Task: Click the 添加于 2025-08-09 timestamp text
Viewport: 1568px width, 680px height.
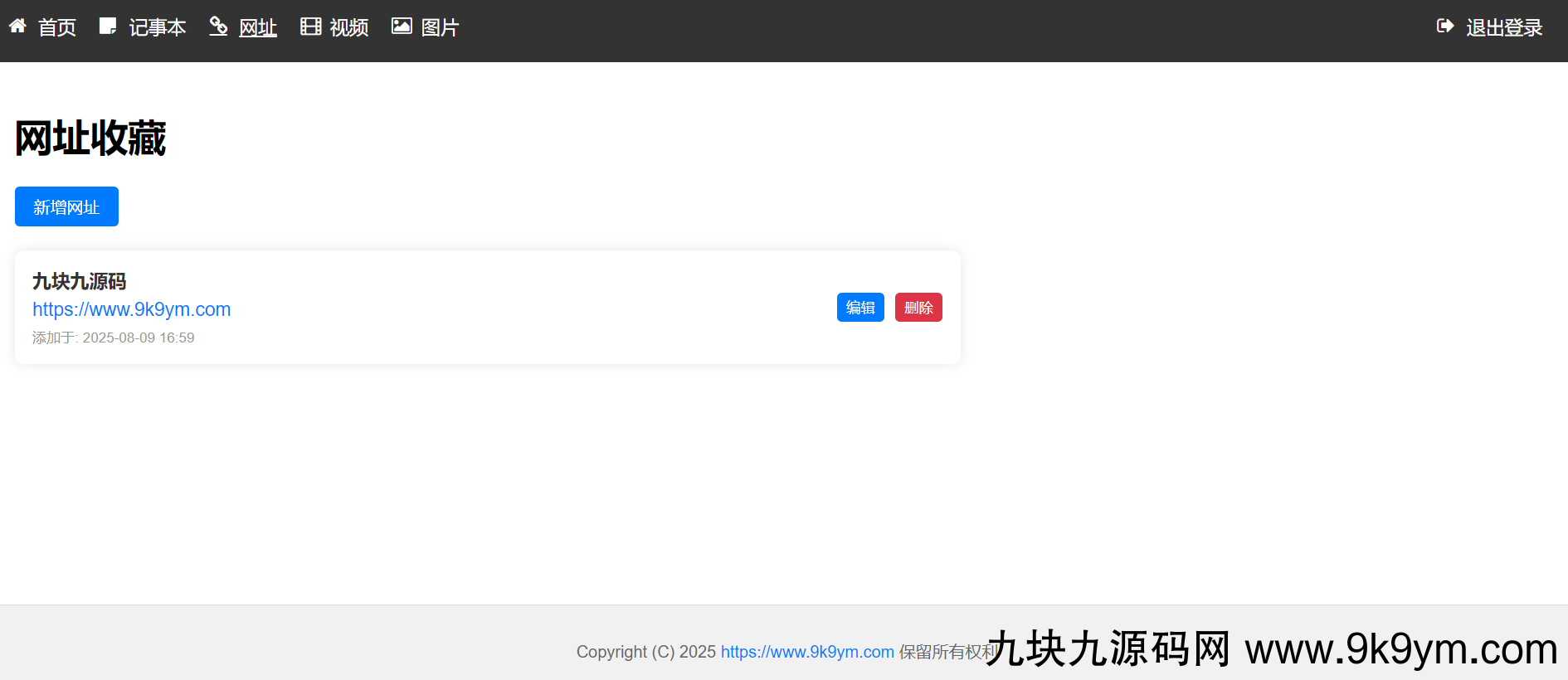Action: pyautogui.click(x=113, y=338)
